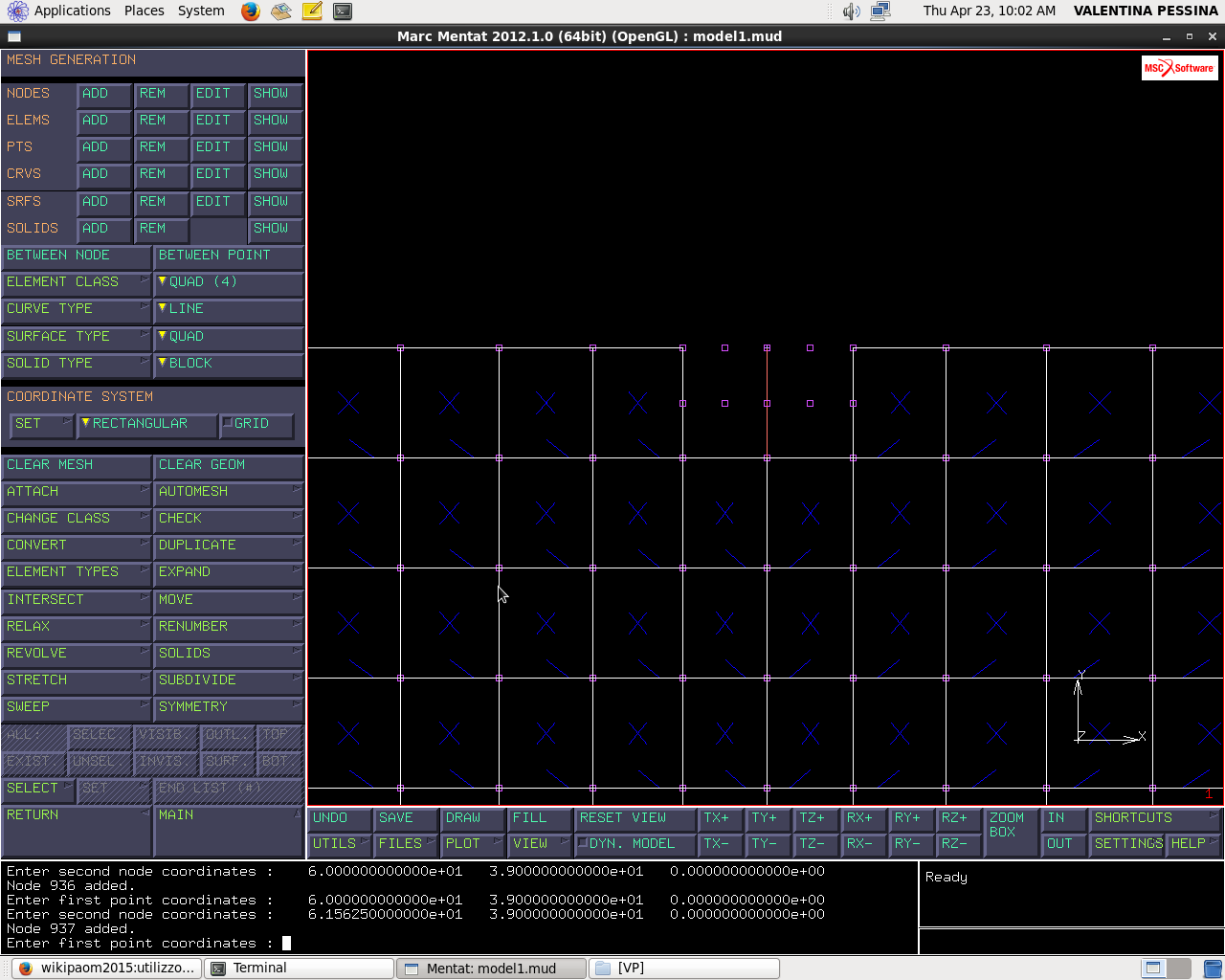The width and height of the screenshot is (1225, 980).
Task: Click ADD for NODES
Action: pos(104,94)
